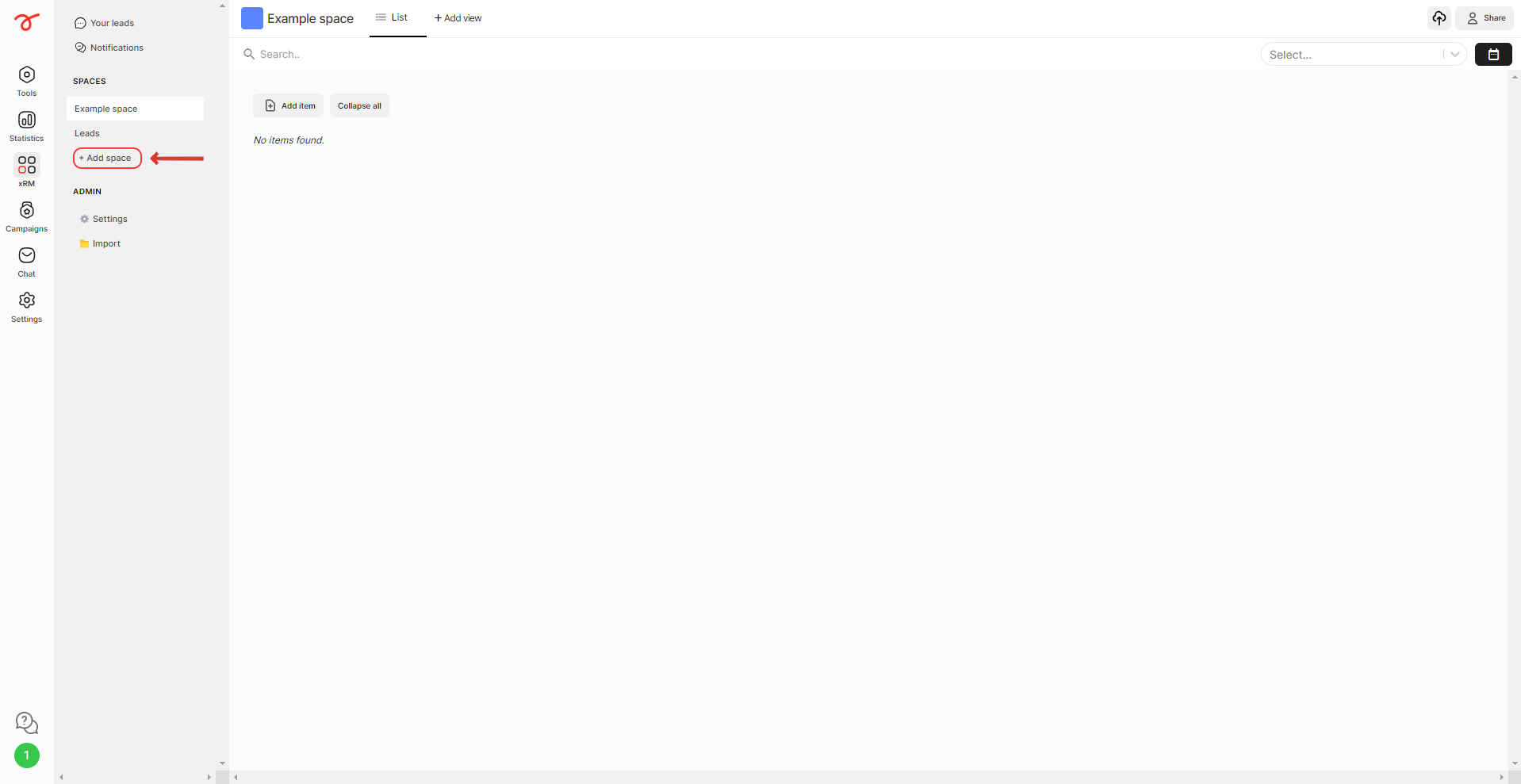Open the Leads space
The height and width of the screenshot is (784, 1521).
(87, 133)
